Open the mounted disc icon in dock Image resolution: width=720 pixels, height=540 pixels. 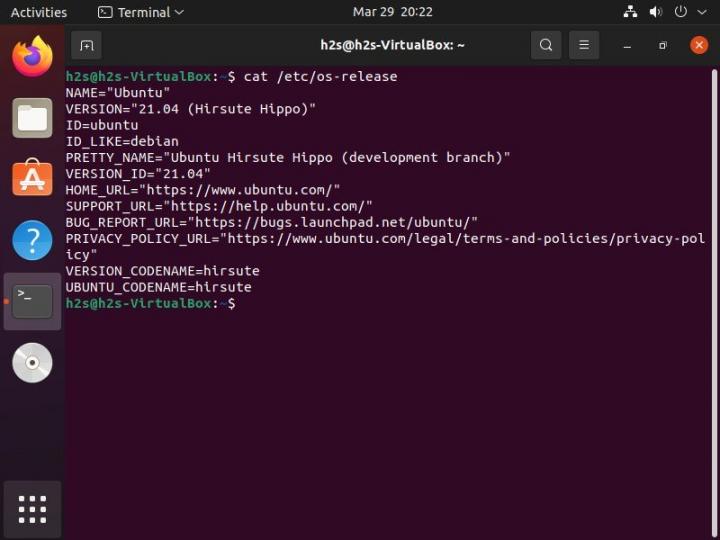(32, 362)
